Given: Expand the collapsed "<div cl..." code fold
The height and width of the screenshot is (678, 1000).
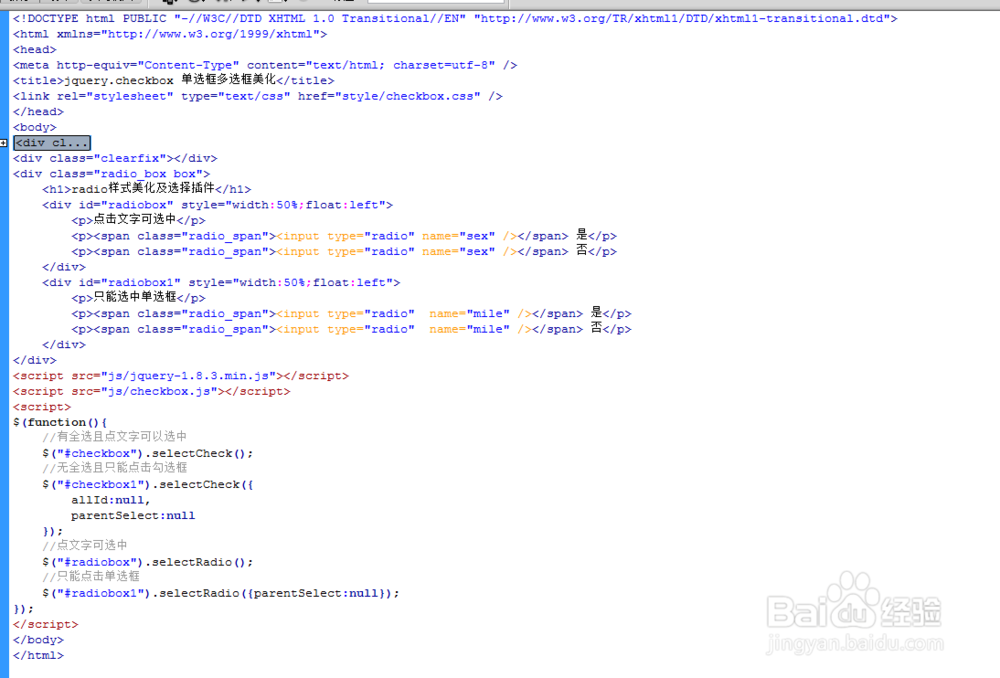Looking at the screenshot, I should tap(4, 142).
